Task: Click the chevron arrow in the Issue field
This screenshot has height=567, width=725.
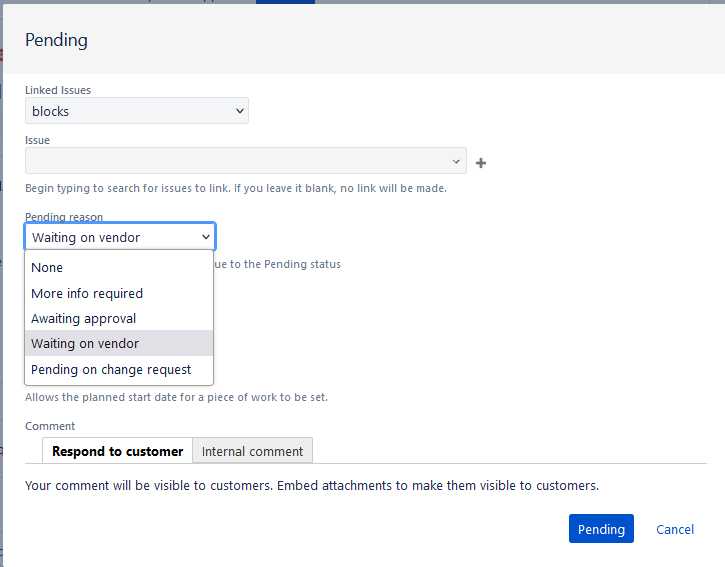Action: [x=457, y=161]
